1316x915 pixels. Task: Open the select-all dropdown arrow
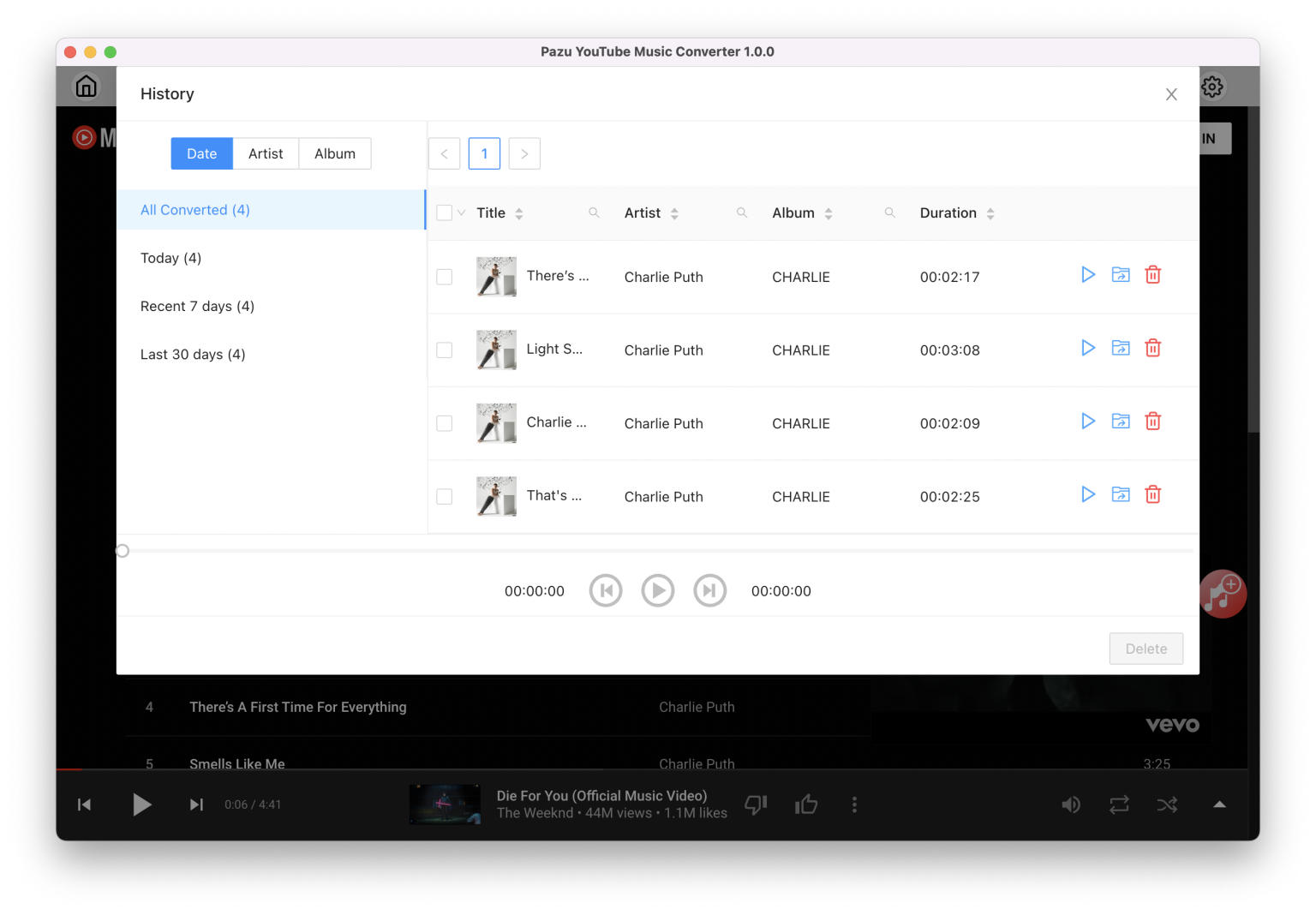click(460, 212)
